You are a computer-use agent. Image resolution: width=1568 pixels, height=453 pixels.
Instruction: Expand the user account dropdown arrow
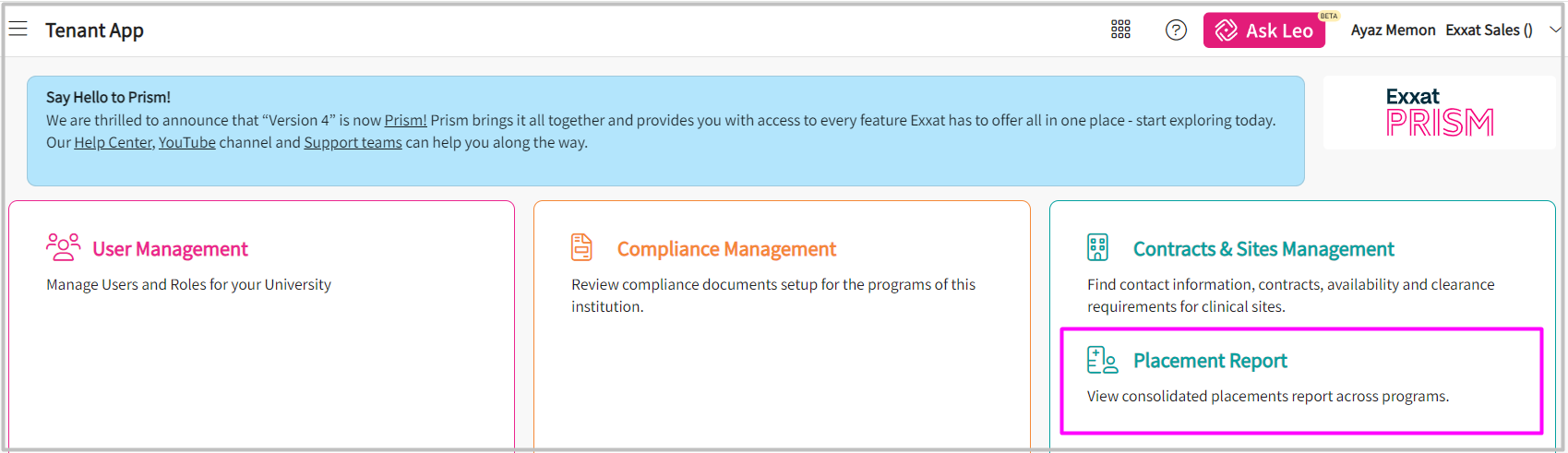coord(1555,30)
